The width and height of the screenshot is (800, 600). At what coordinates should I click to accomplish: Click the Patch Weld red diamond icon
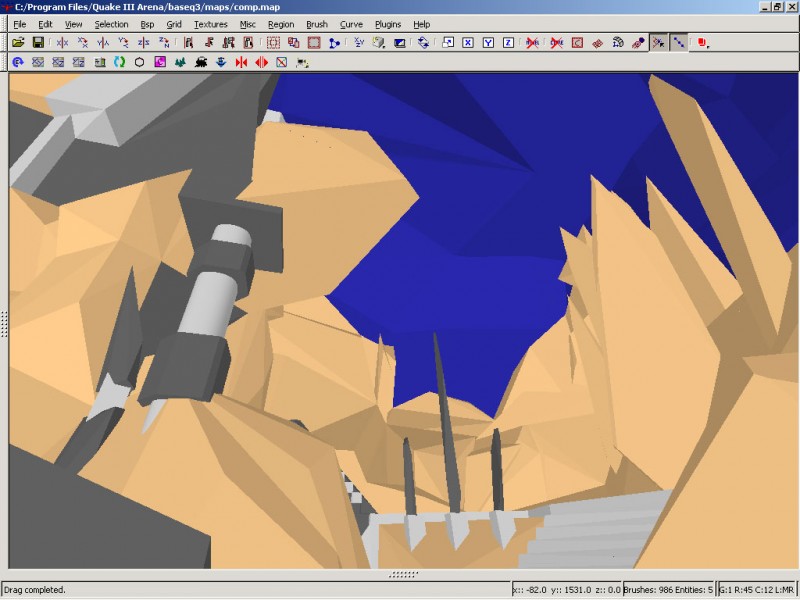pyautogui.click(x=597, y=43)
